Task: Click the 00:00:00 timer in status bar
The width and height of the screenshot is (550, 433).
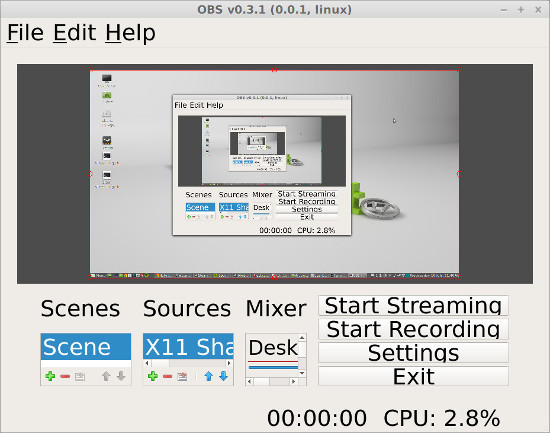Action: pyautogui.click(x=317, y=418)
